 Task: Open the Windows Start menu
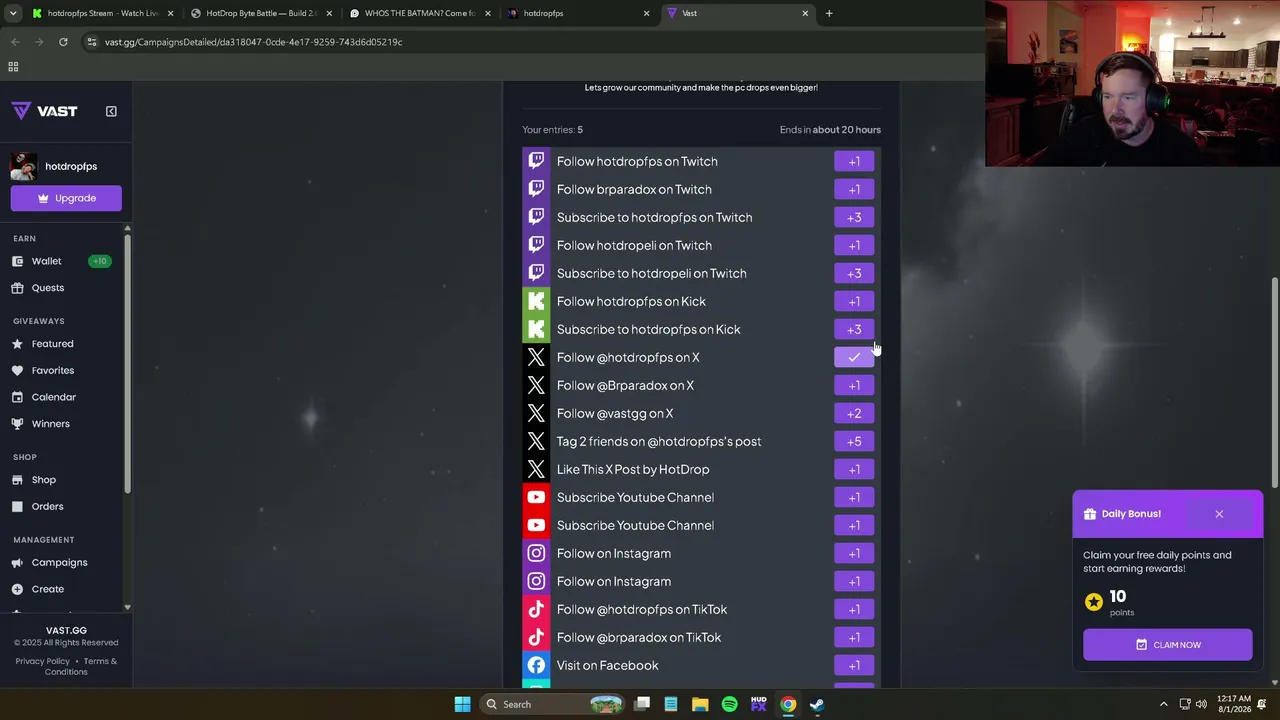click(462, 704)
